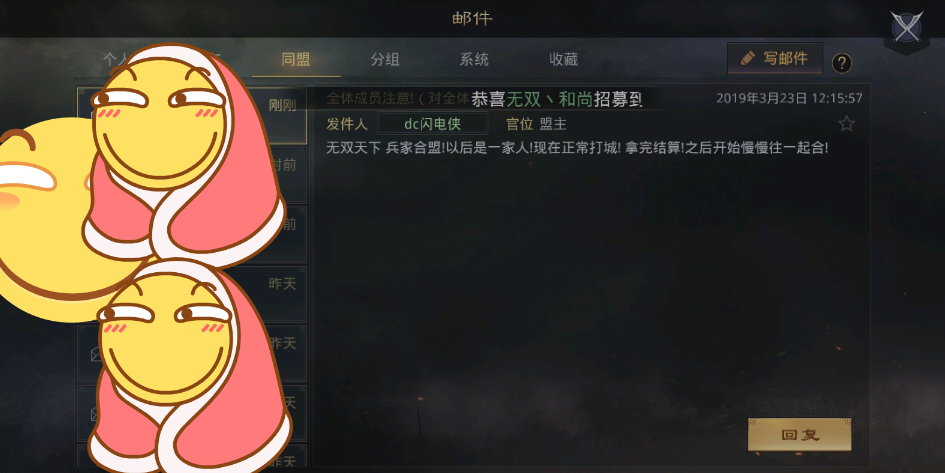This screenshot has width=945, height=473.
Task: Toggle the star favorite on this mail
Action: point(847,124)
